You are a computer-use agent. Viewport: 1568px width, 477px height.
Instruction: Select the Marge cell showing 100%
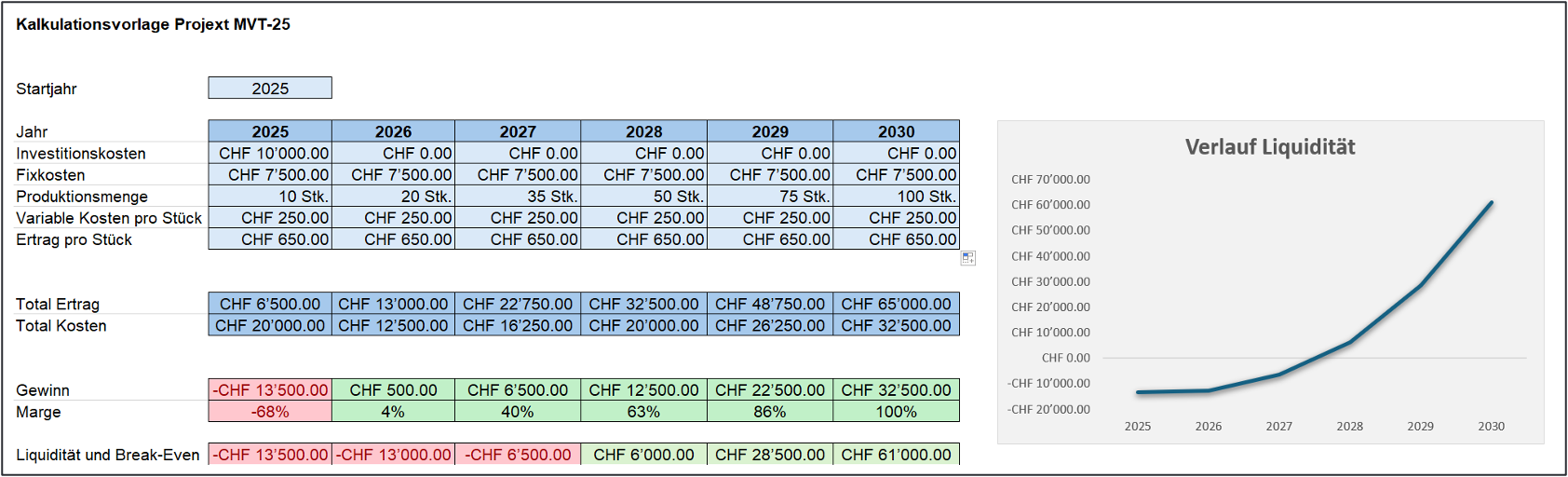pos(896,412)
